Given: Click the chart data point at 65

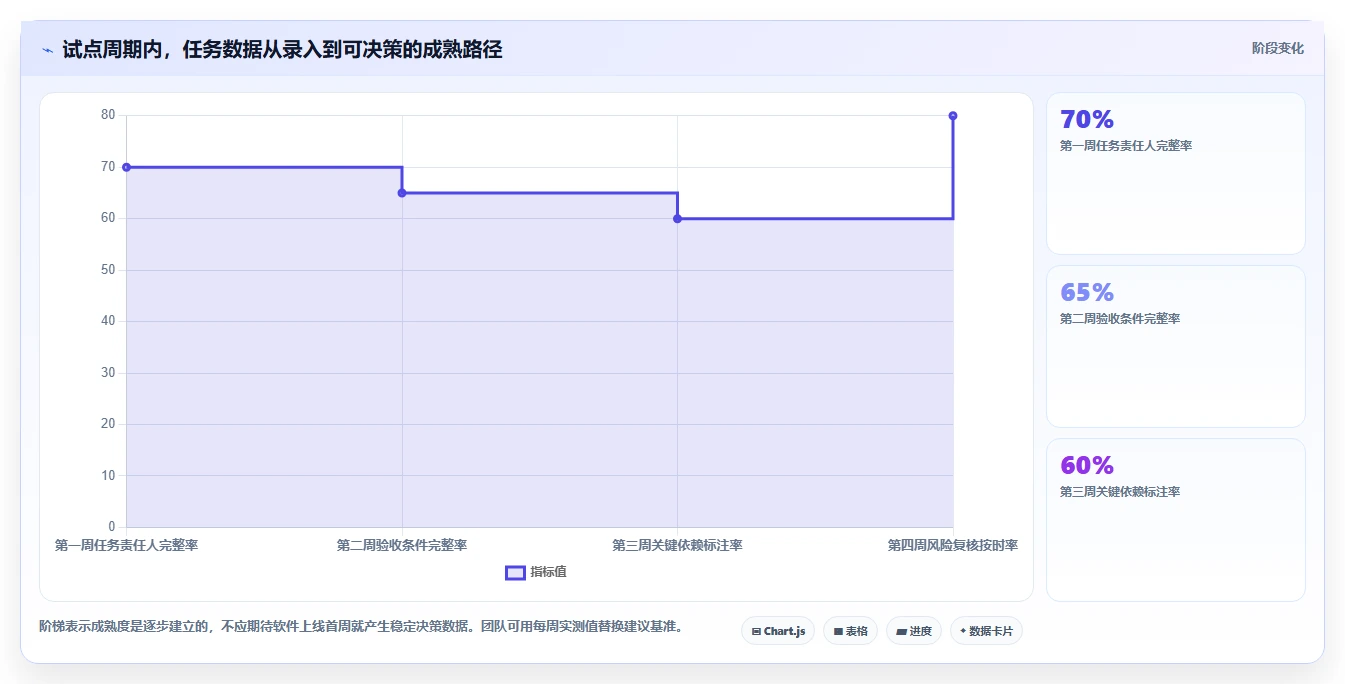Looking at the screenshot, I should pos(402,193).
